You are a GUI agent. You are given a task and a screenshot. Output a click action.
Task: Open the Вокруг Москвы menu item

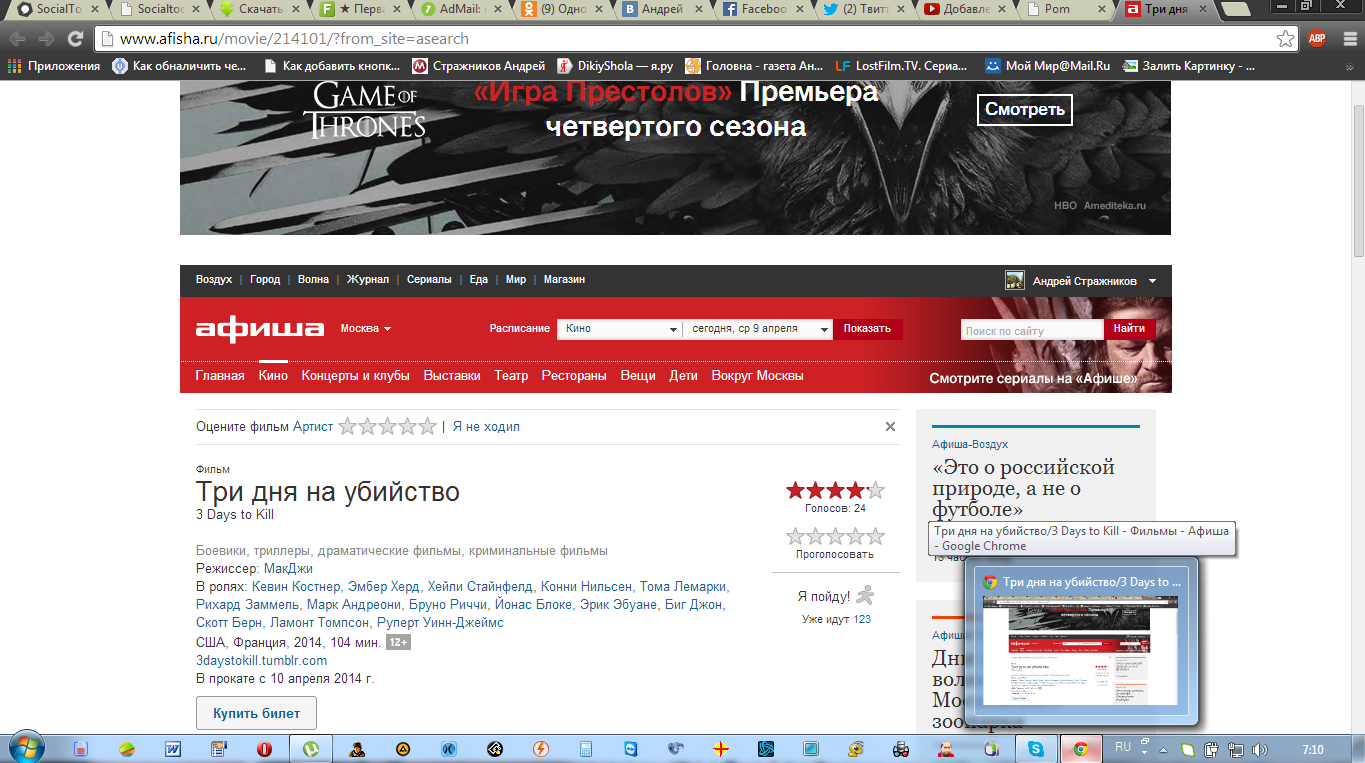coord(757,376)
